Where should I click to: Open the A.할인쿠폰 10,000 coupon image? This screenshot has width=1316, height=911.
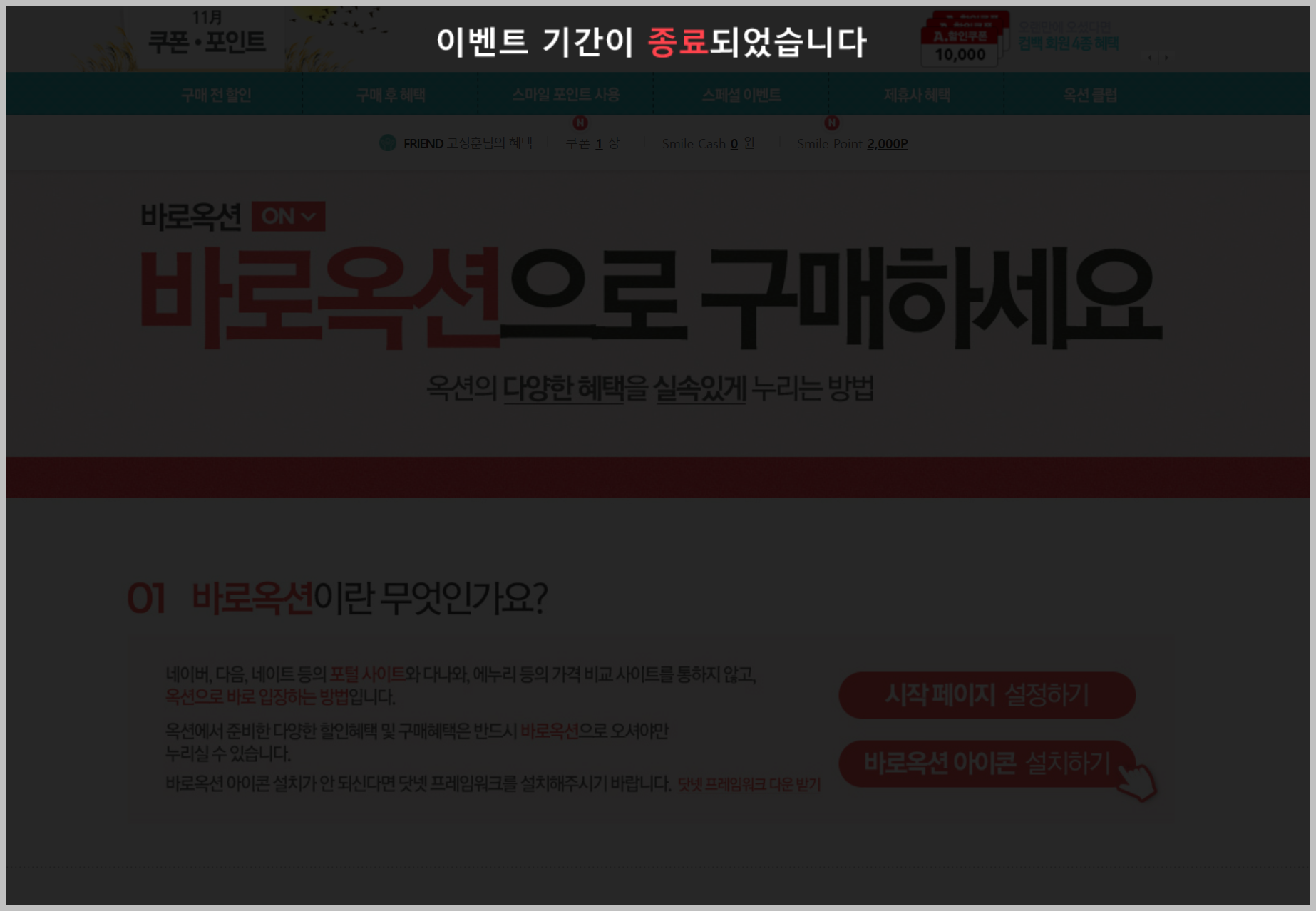pyautogui.click(x=965, y=39)
